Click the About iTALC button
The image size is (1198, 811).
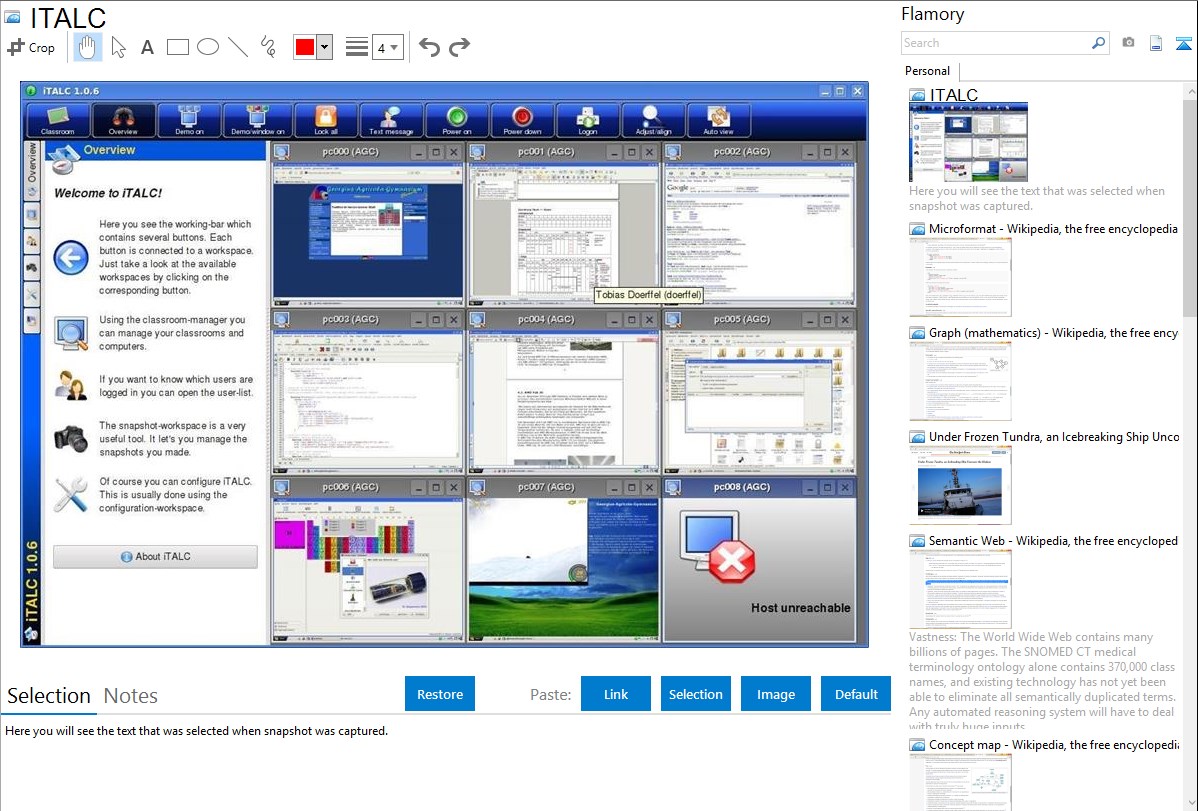(x=155, y=556)
